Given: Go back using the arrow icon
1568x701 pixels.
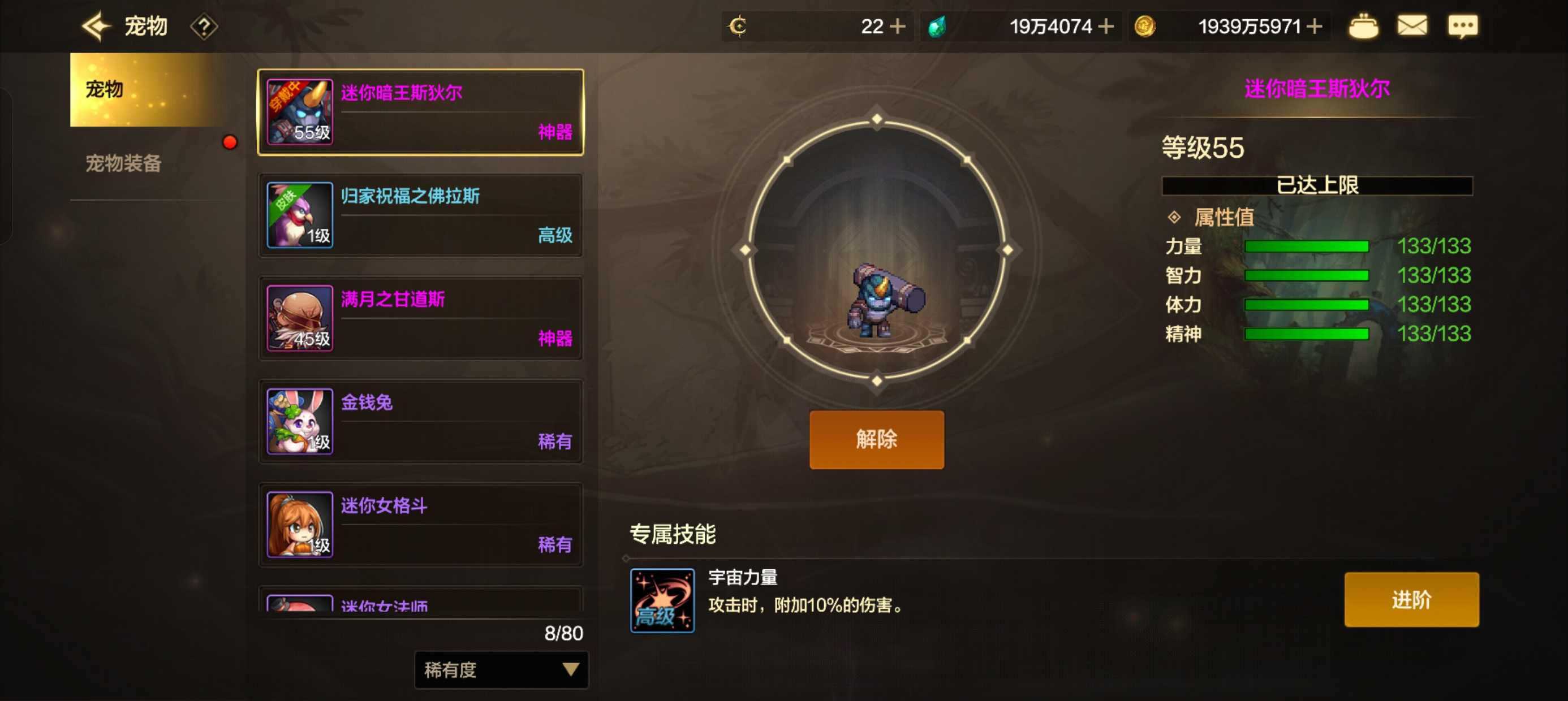Looking at the screenshot, I should tap(97, 26).
